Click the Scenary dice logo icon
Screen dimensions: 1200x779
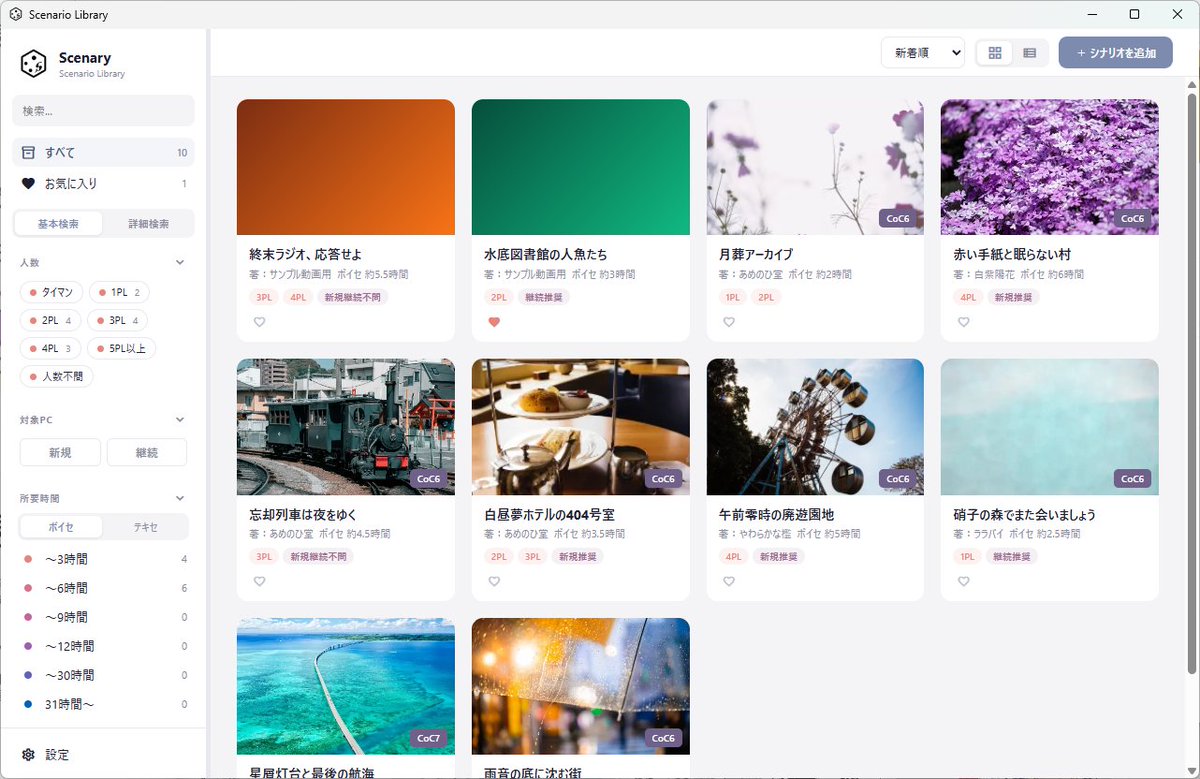click(x=34, y=64)
